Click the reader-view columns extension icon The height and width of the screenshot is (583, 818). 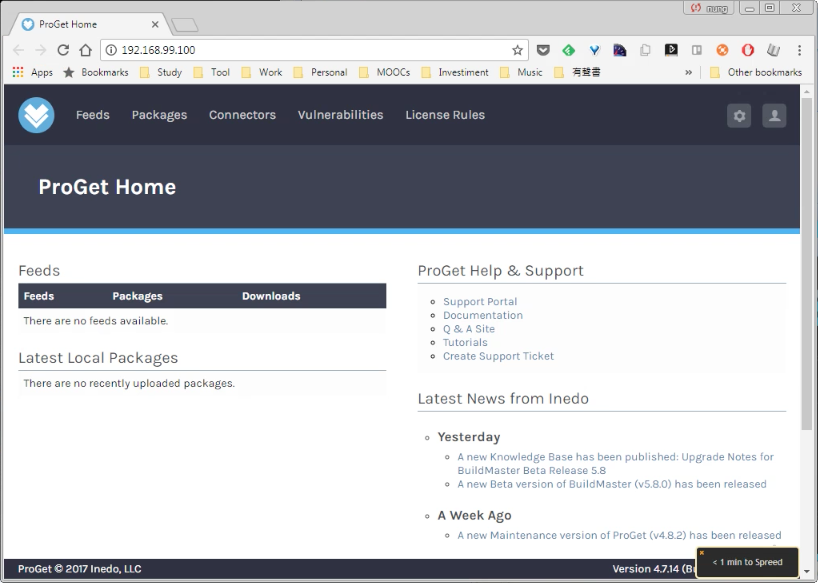tap(696, 50)
